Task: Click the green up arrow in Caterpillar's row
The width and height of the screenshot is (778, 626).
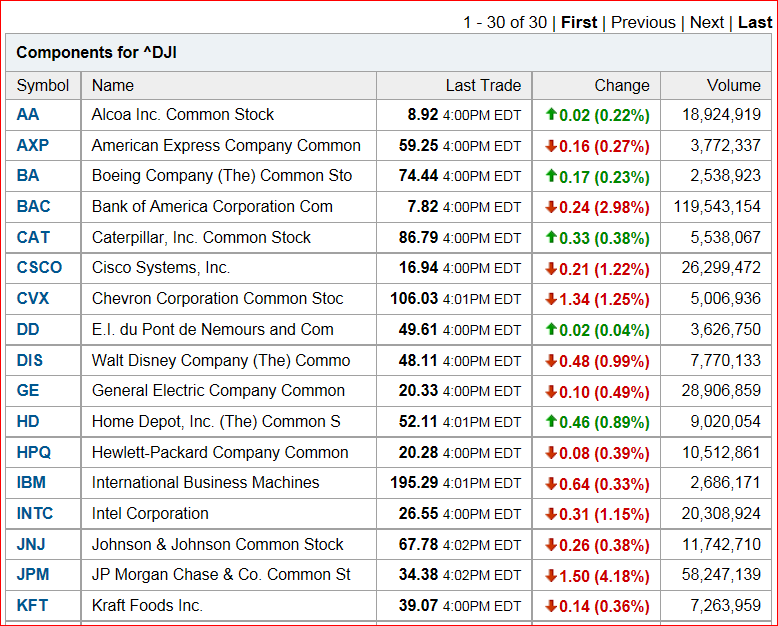Action: 551,237
